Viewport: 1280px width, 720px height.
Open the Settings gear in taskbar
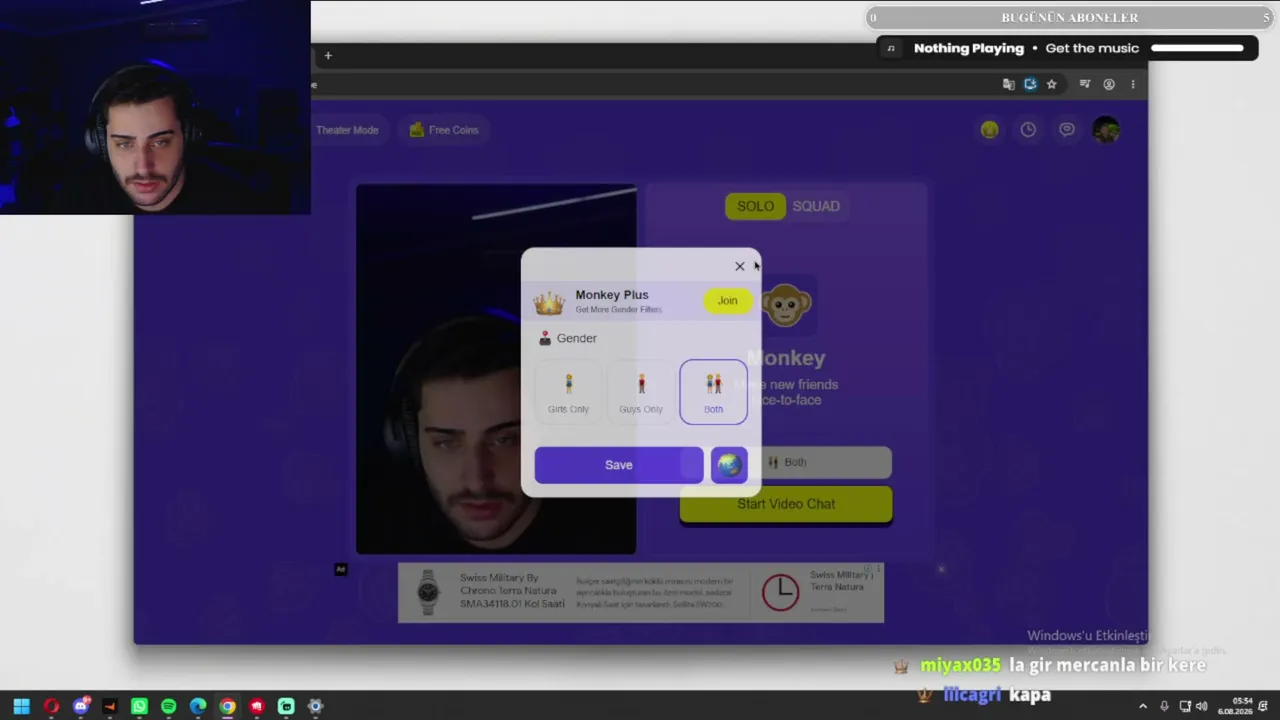[x=315, y=706]
